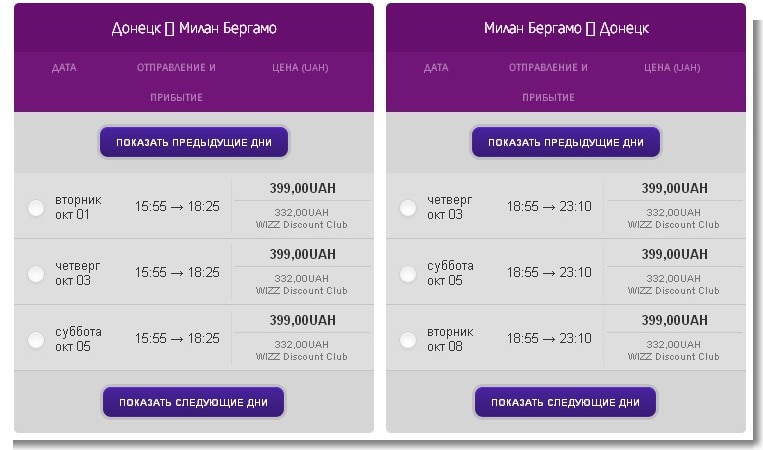This screenshot has width=763, height=450.
Task: Show previous days for Милан–Донецк flights
Action: click(x=565, y=142)
